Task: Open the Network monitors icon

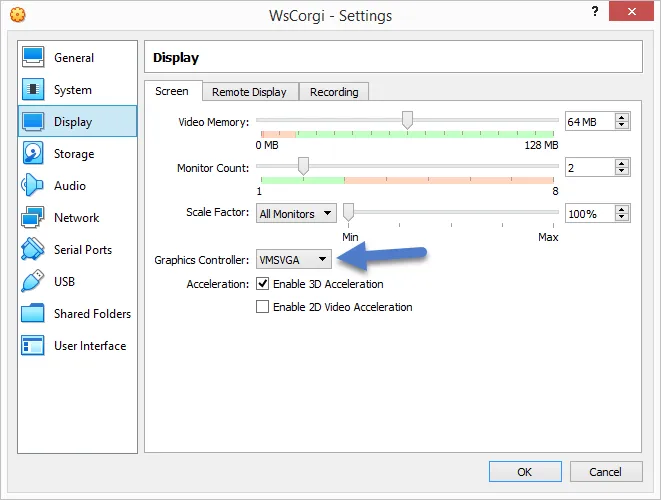Action: pyautogui.click(x=33, y=218)
